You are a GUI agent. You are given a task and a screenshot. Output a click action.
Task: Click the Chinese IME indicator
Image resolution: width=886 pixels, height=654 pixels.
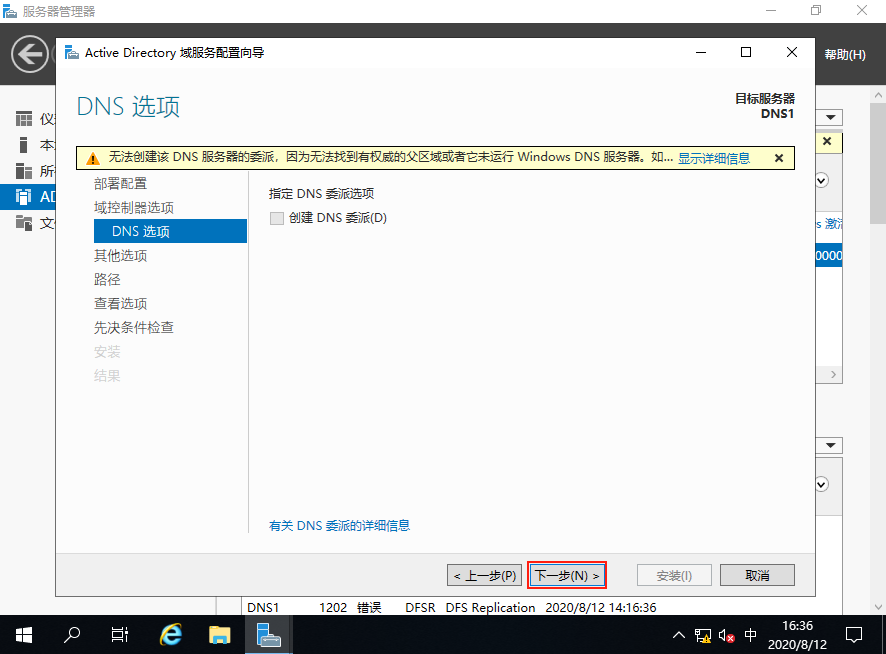pyautogui.click(x=750, y=635)
